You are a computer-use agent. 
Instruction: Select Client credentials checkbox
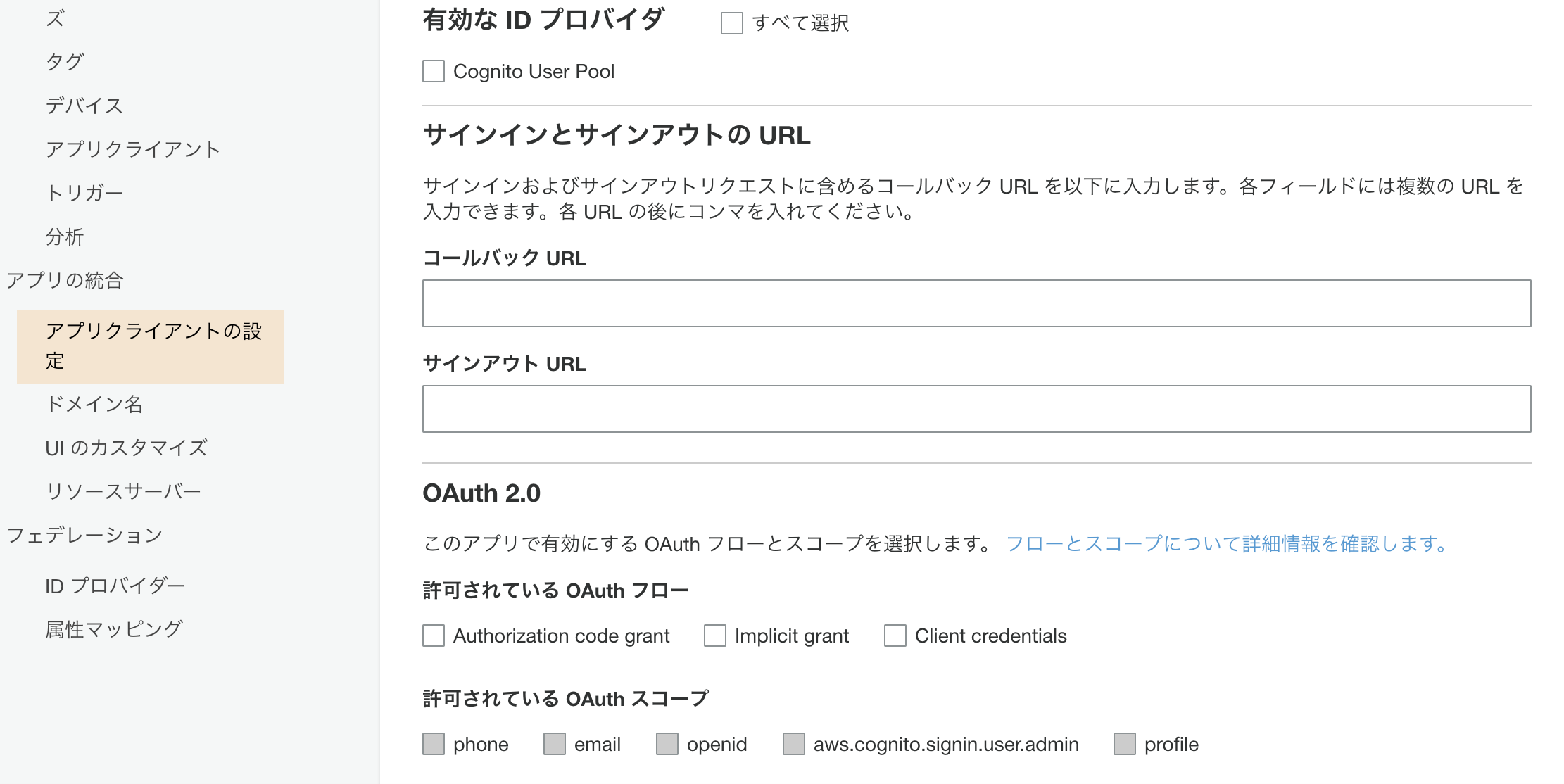coord(895,636)
